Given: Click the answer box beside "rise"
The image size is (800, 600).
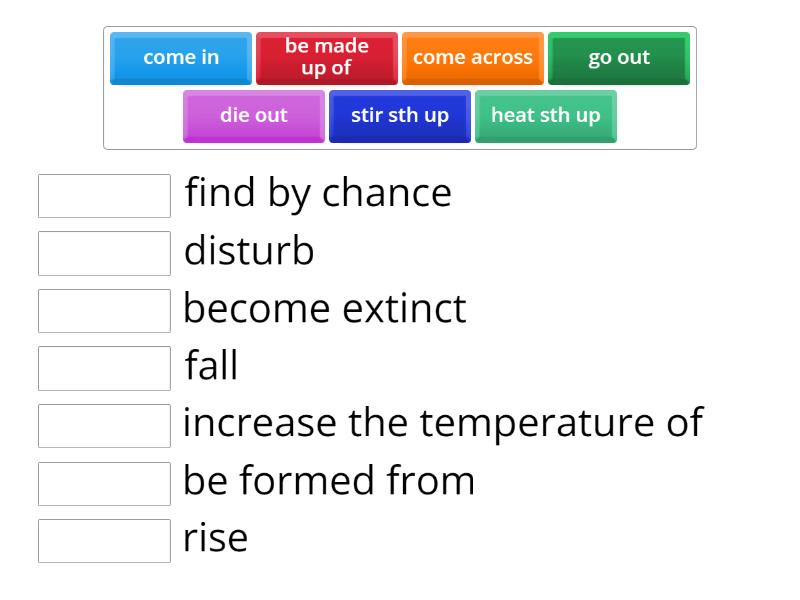Looking at the screenshot, I should [x=104, y=541].
